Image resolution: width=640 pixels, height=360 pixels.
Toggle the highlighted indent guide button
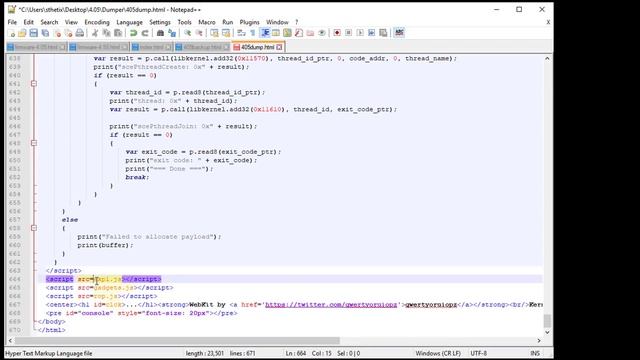(x=264, y=33)
